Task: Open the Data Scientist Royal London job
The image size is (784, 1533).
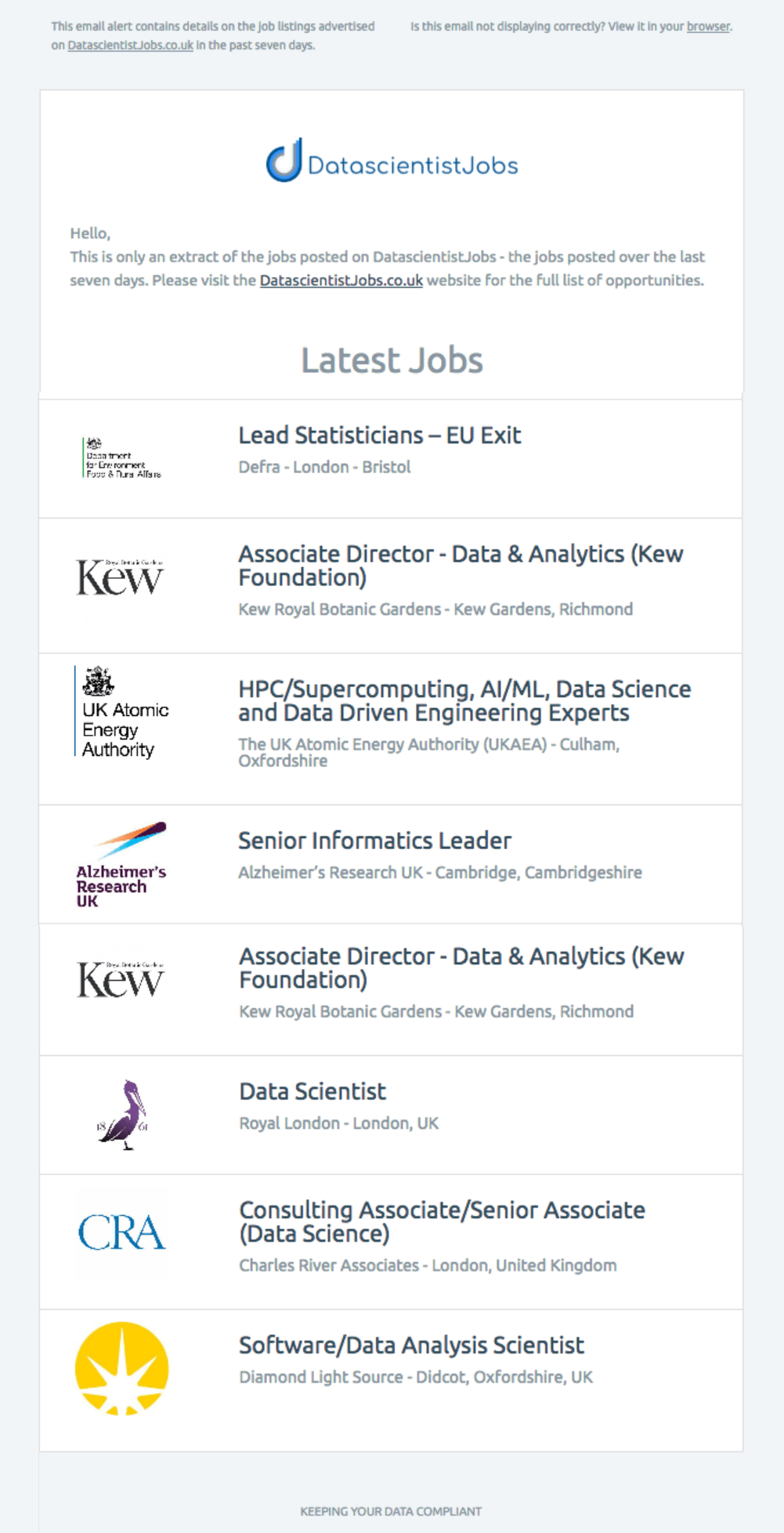Action: [313, 1091]
